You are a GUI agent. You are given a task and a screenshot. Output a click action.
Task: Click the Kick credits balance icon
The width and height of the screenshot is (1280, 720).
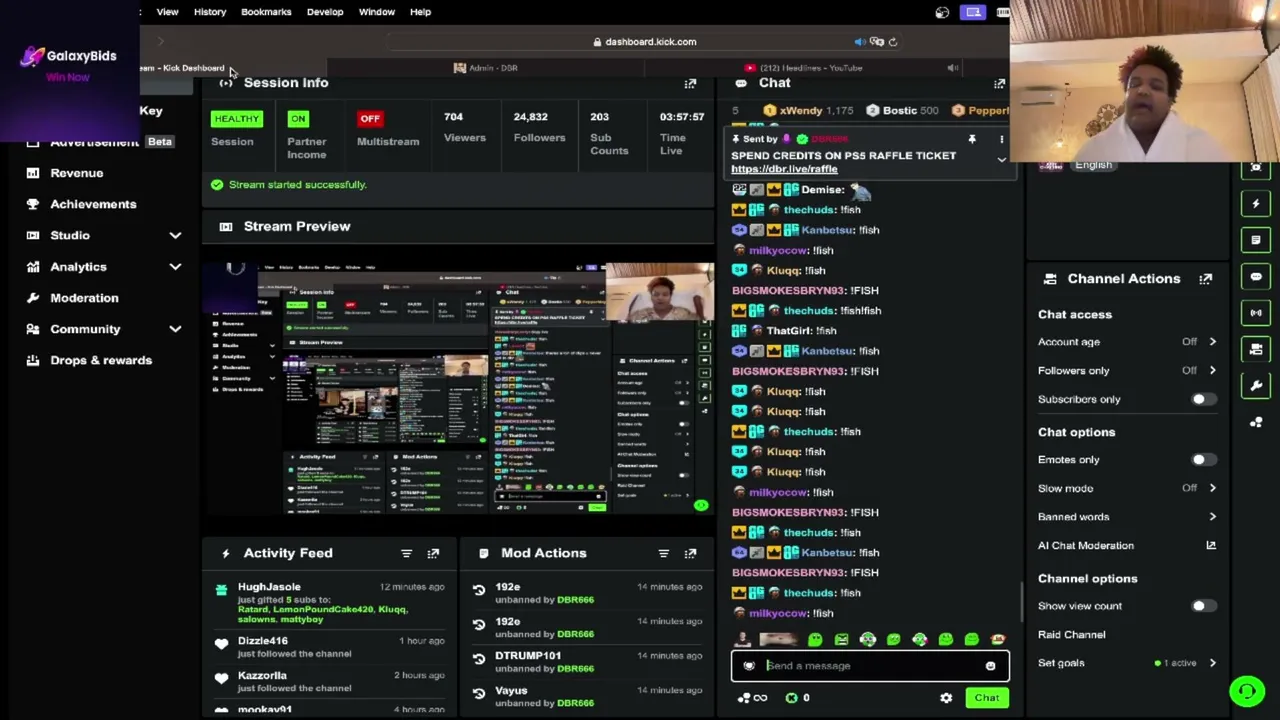coord(791,698)
